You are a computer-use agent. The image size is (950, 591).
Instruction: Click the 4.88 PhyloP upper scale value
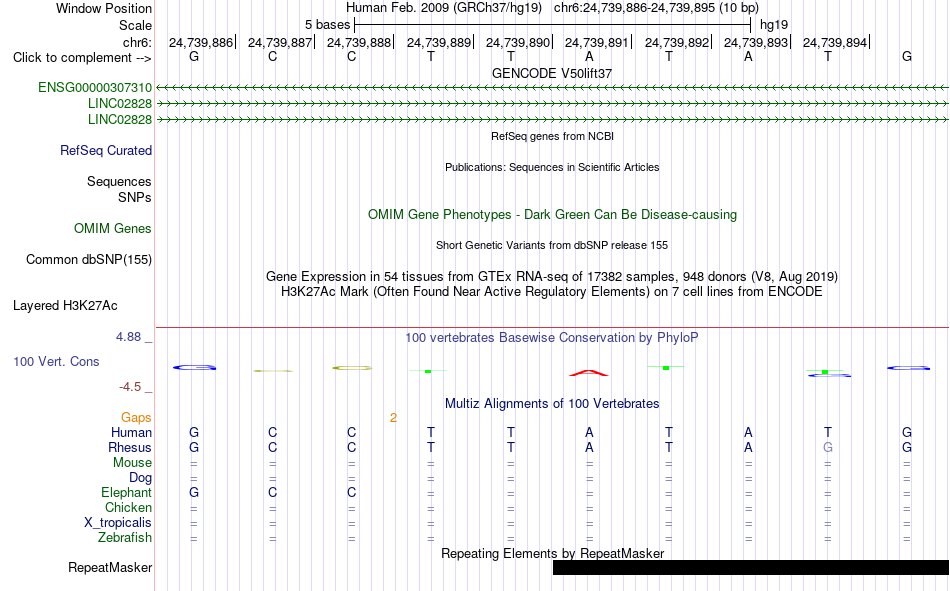(x=128, y=337)
